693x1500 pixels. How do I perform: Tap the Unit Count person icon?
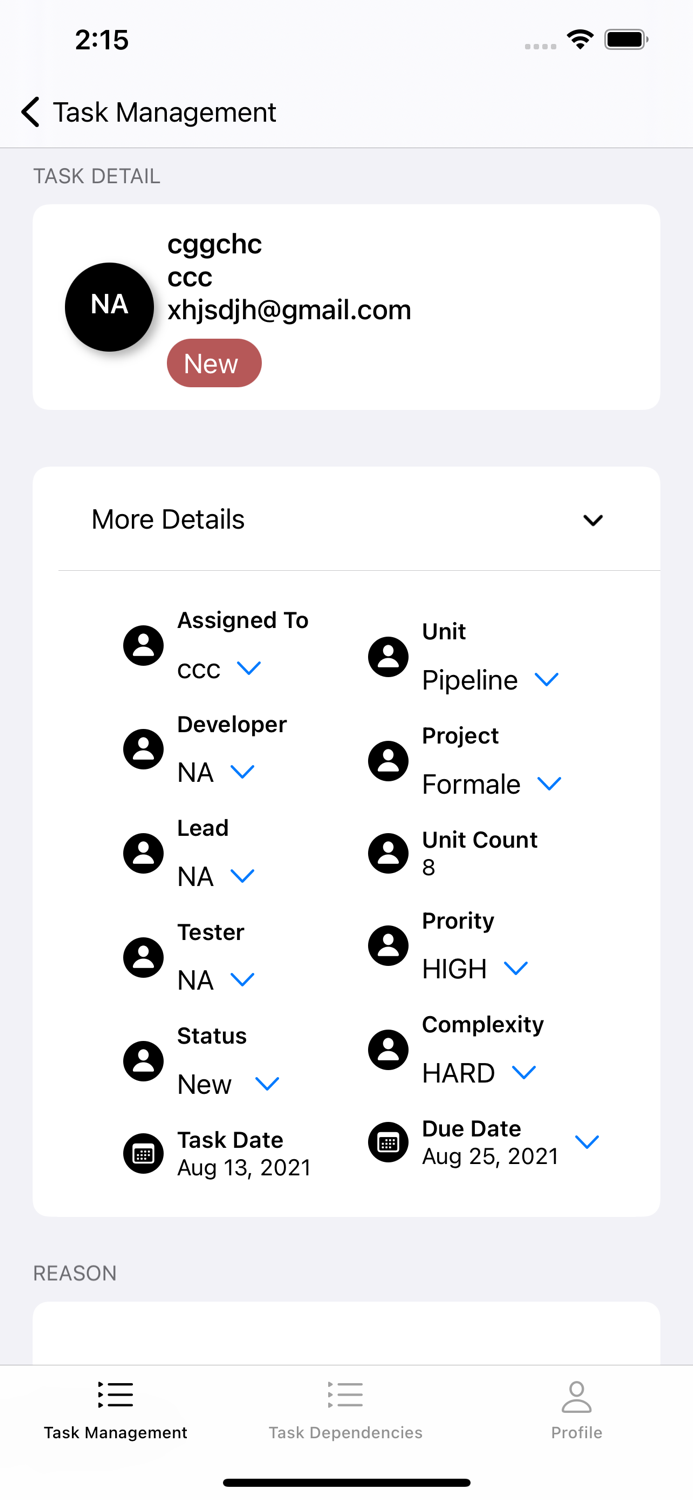coord(388,853)
